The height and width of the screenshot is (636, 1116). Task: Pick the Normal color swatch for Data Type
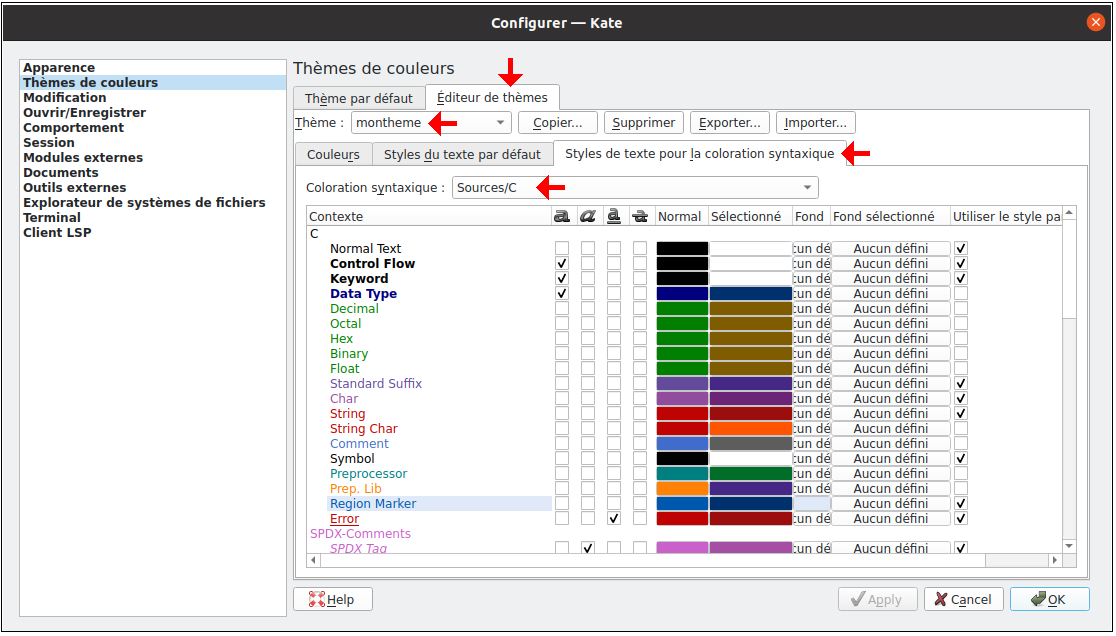682,293
